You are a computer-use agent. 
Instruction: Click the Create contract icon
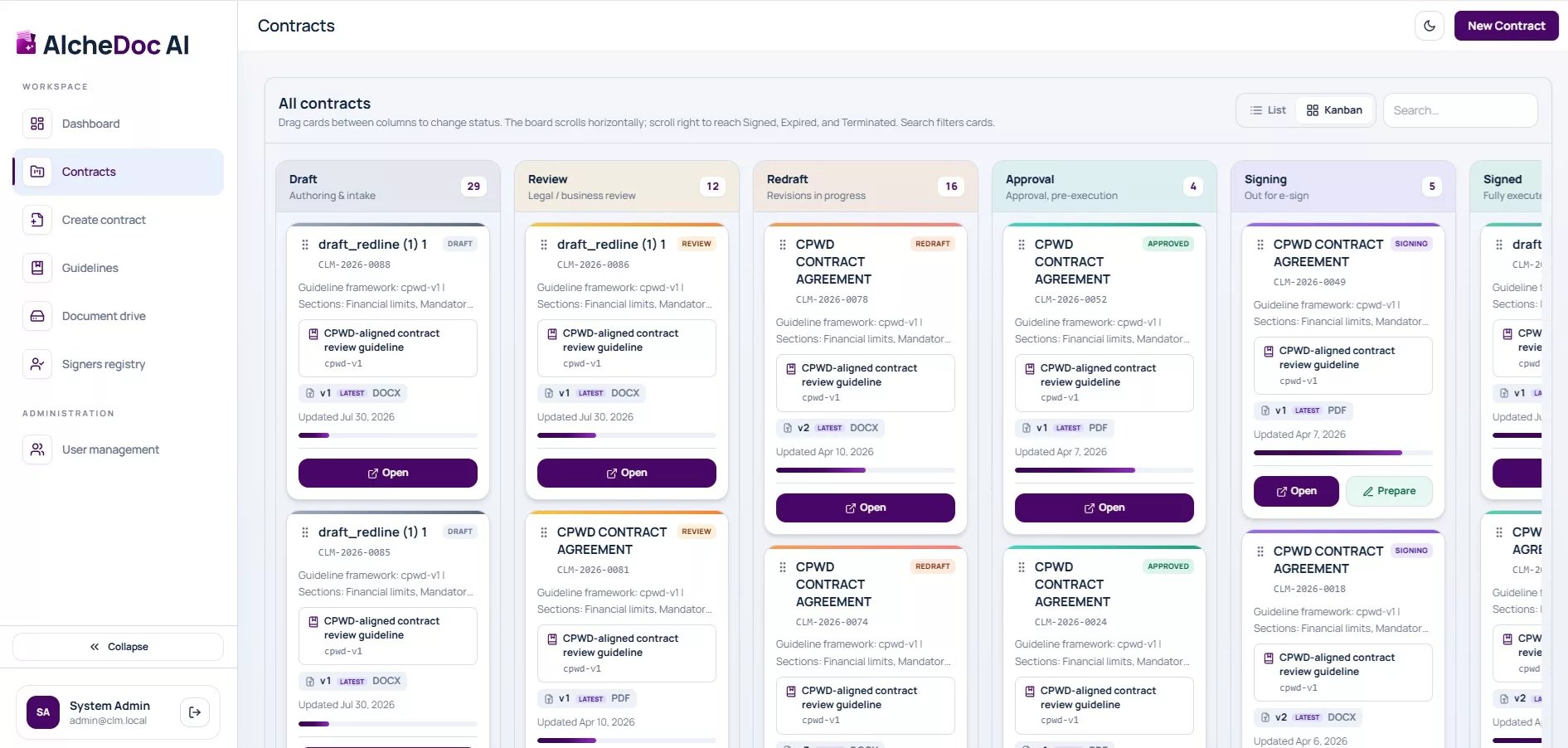(37, 220)
